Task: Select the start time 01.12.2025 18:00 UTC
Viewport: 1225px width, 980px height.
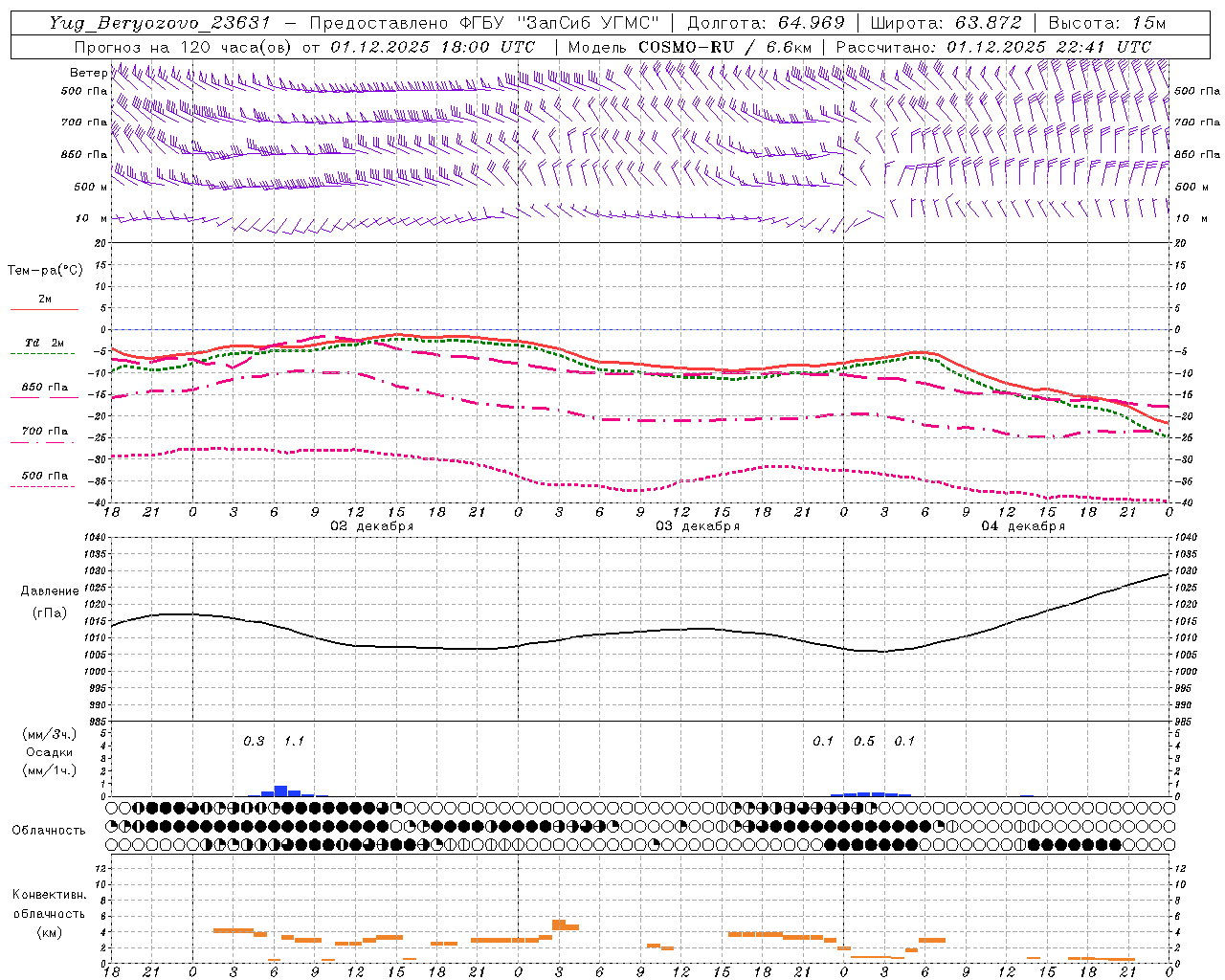Action: [x=433, y=46]
